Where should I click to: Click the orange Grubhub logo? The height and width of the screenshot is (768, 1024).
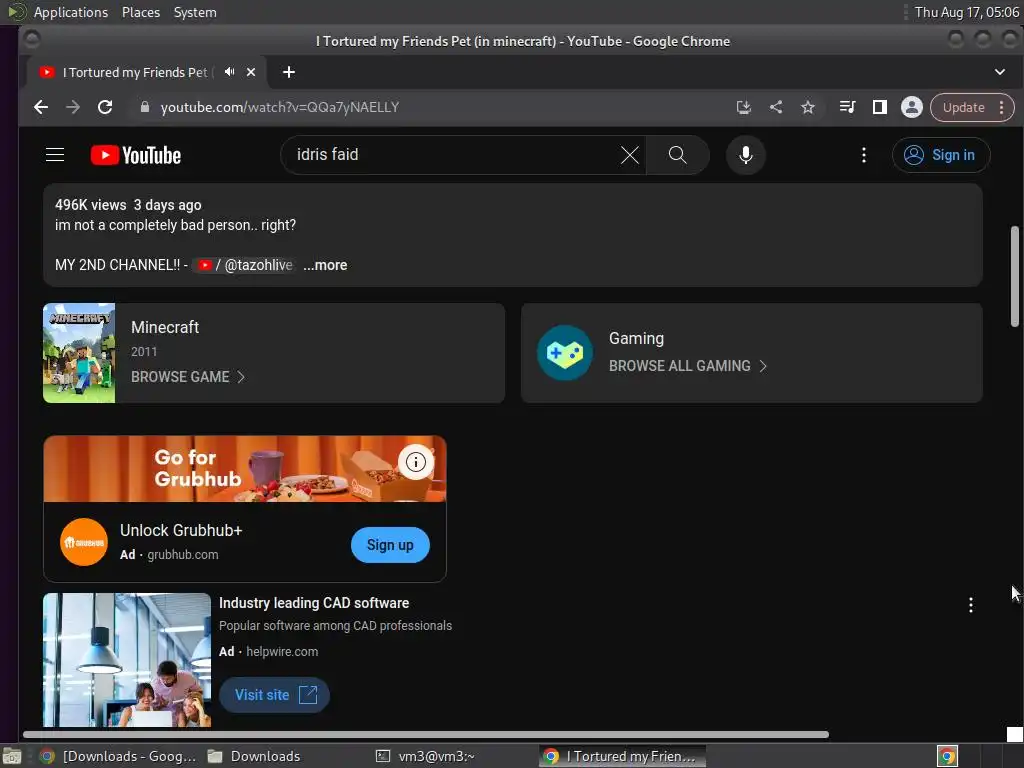pyautogui.click(x=84, y=542)
